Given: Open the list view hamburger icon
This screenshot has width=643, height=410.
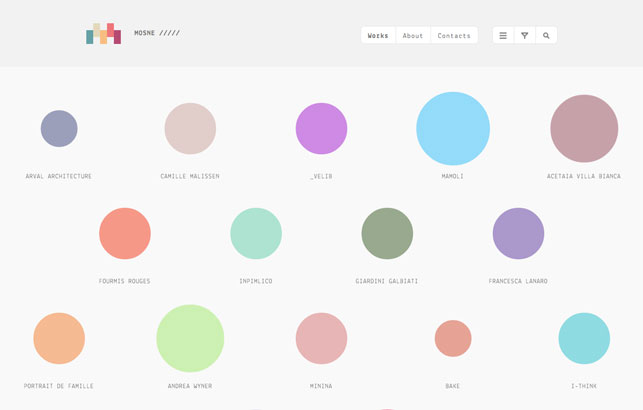Looking at the screenshot, I should 503,35.
